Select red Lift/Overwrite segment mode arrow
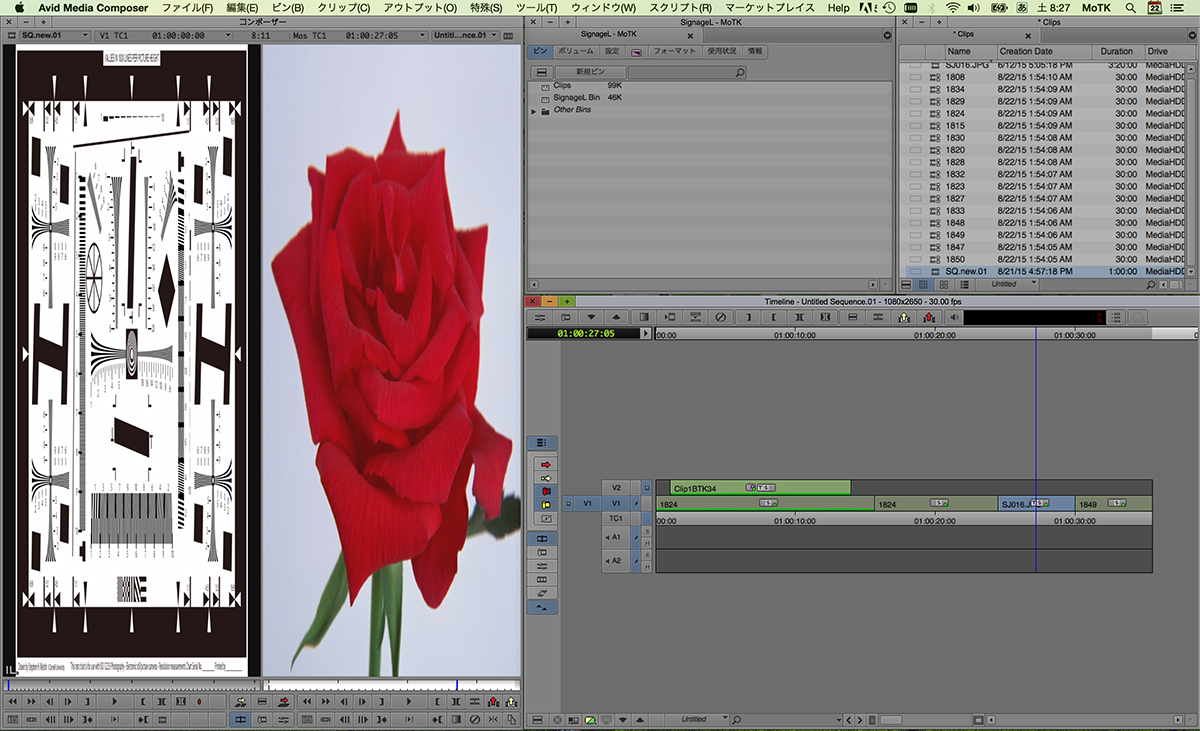 click(x=545, y=465)
